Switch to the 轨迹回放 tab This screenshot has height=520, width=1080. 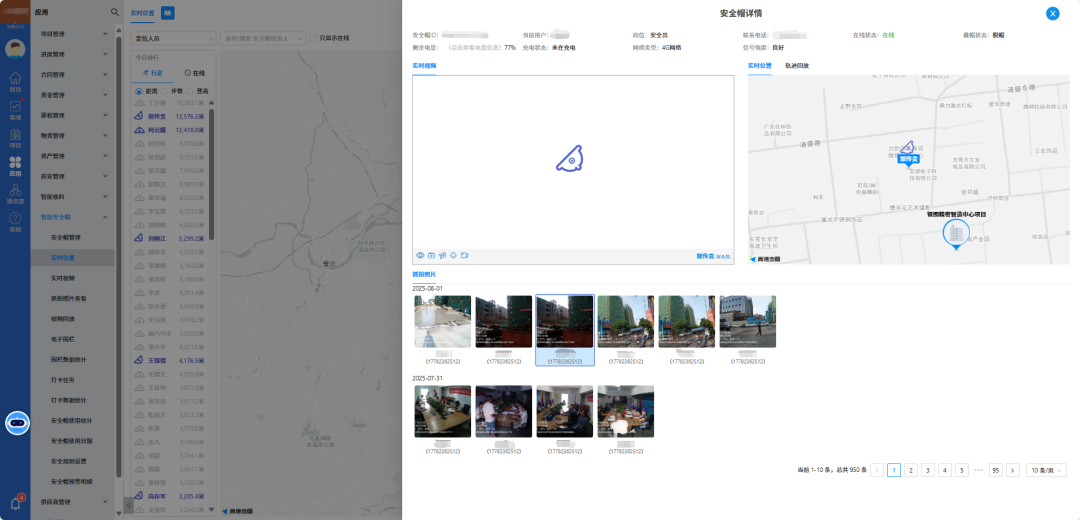797,66
